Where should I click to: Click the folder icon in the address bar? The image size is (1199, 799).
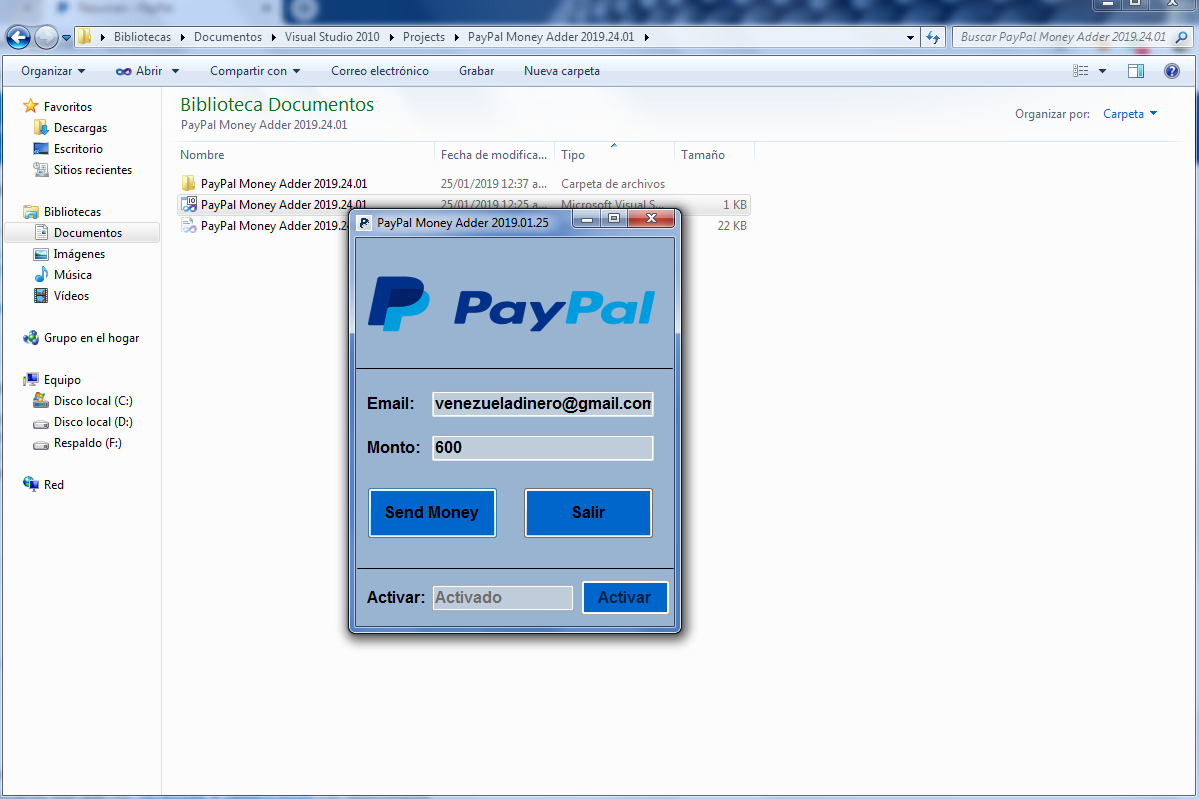pyautogui.click(x=85, y=37)
